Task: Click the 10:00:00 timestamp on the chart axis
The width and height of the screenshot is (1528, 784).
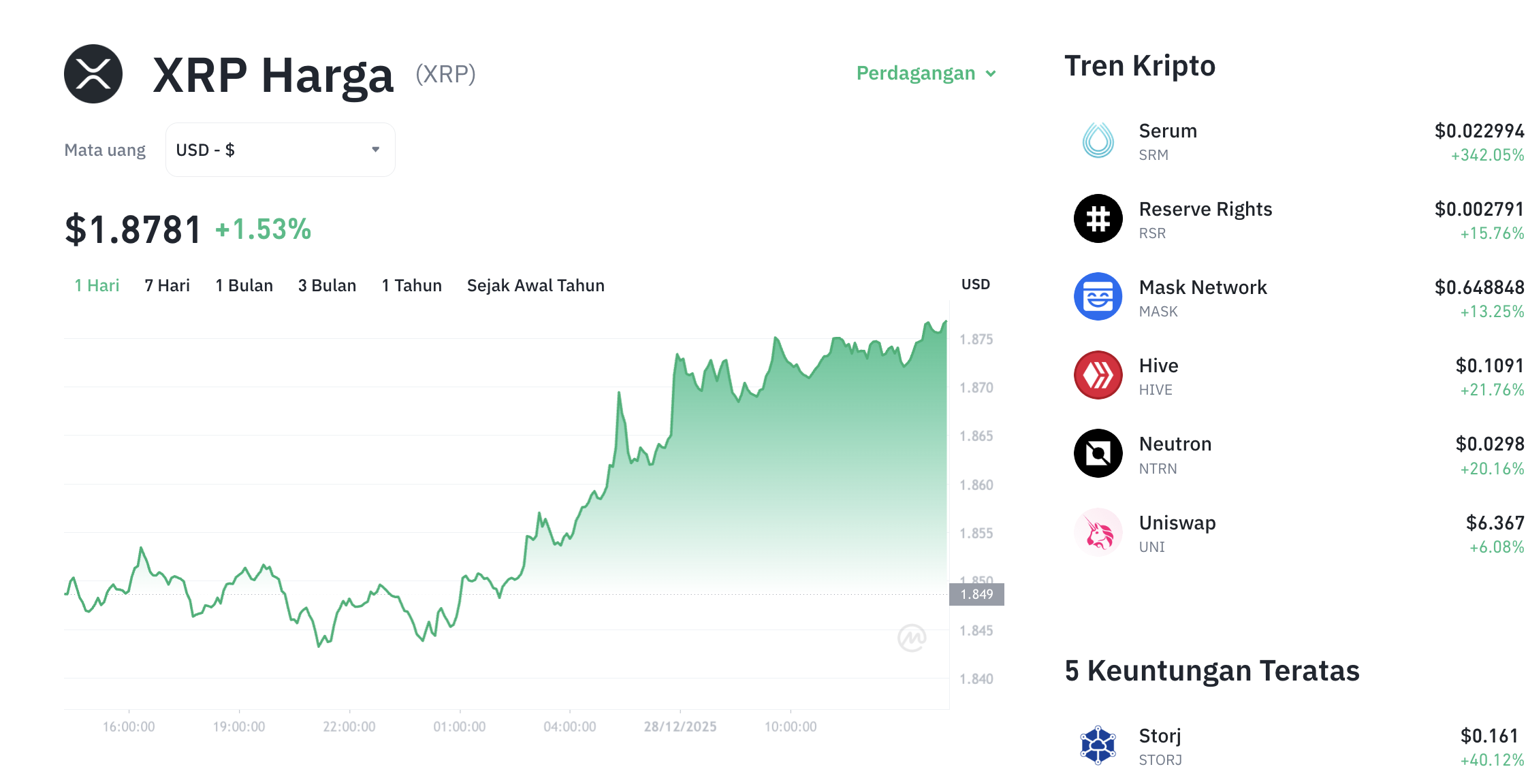Action: (x=790, y=725)
